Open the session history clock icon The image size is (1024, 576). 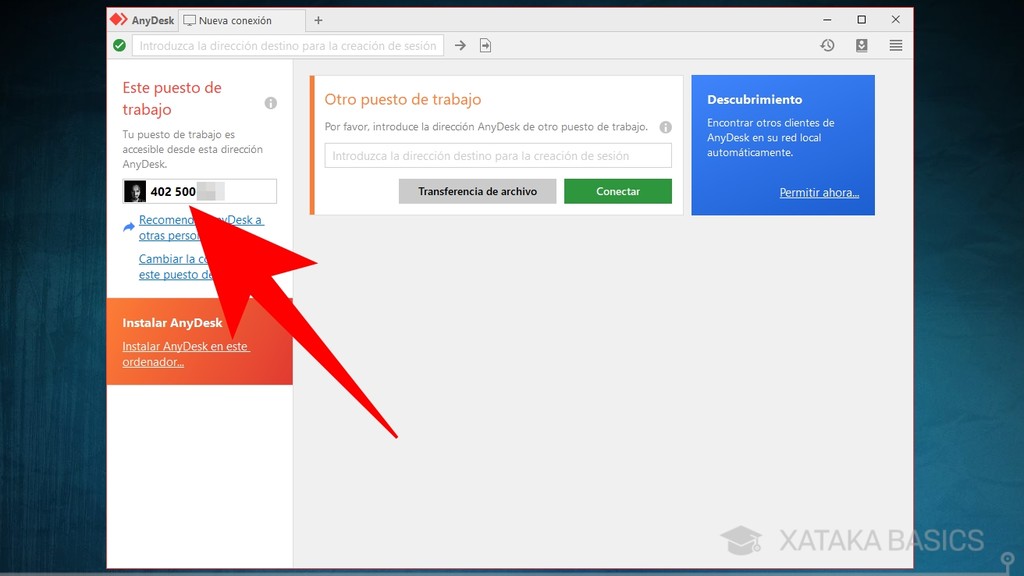(x=827, y=45)
